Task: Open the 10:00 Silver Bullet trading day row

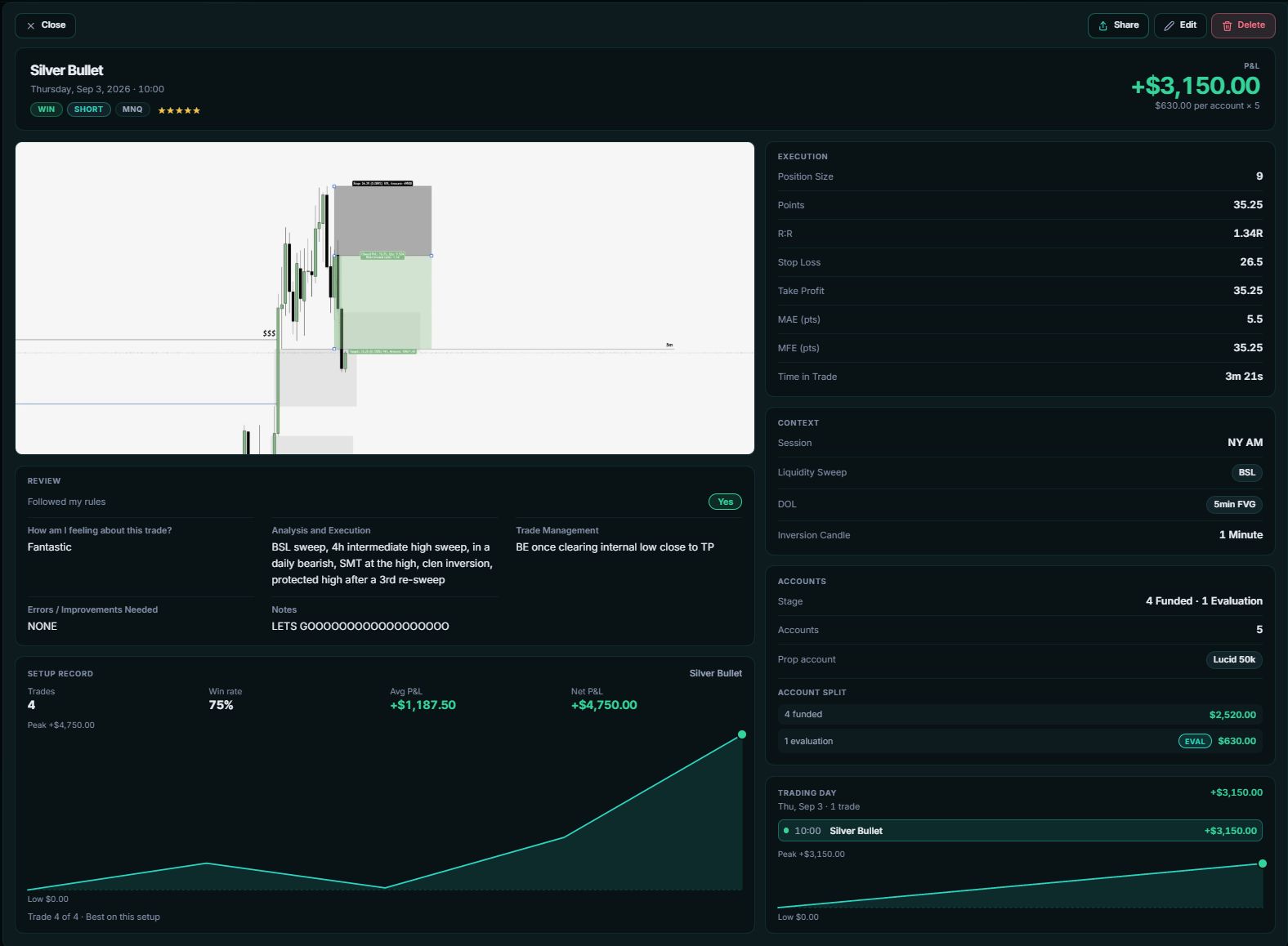Action: pos(1020,831)
